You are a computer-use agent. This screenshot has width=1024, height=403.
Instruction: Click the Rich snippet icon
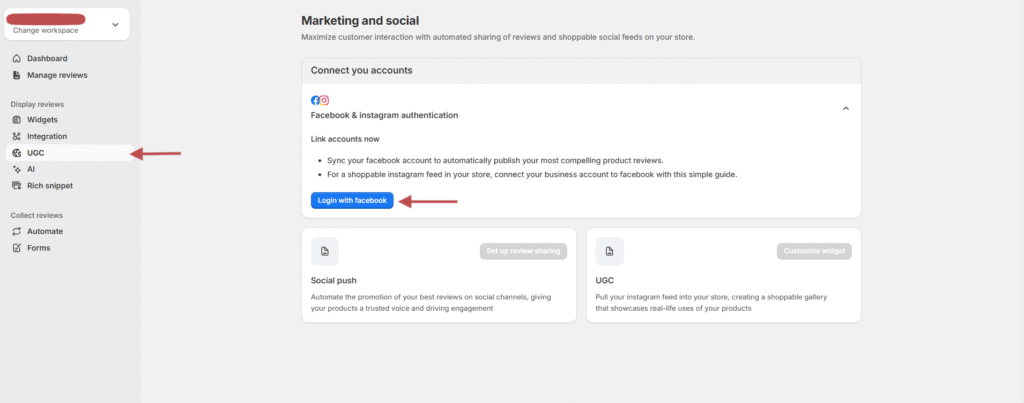click(x=16, y=185)
